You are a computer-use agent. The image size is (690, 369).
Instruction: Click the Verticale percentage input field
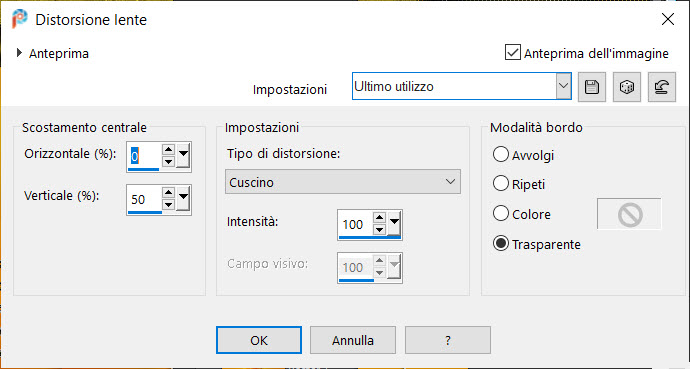(144, 199)
